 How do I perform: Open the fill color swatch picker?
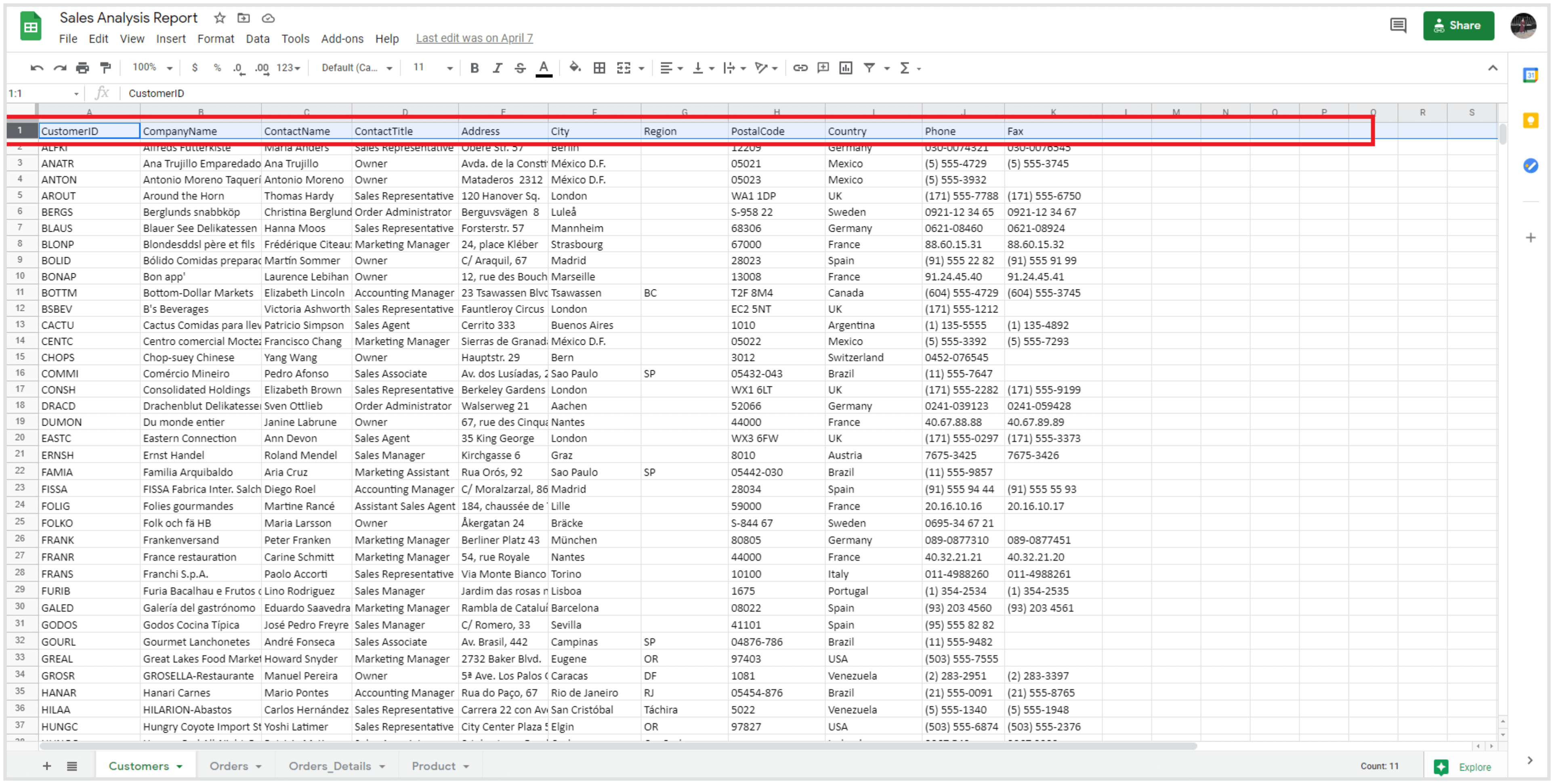pos(575,67)
